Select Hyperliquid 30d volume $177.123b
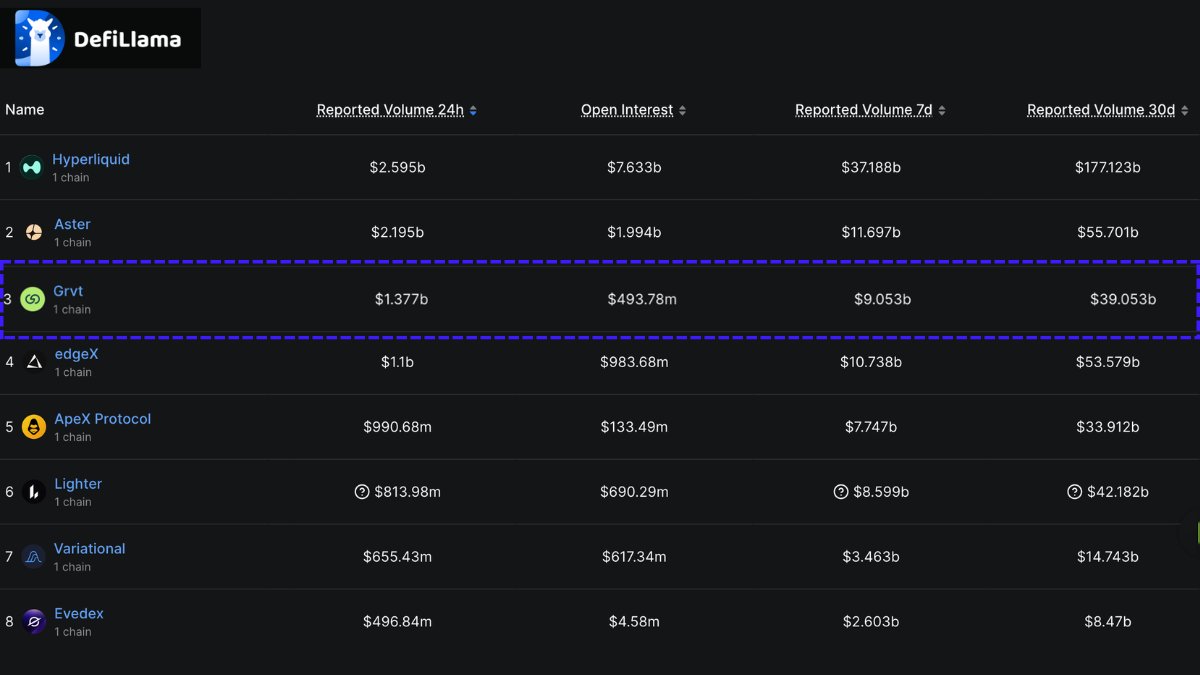Image resolution: width=1200 pixels, height=675 pixels. click(1108, 167)
